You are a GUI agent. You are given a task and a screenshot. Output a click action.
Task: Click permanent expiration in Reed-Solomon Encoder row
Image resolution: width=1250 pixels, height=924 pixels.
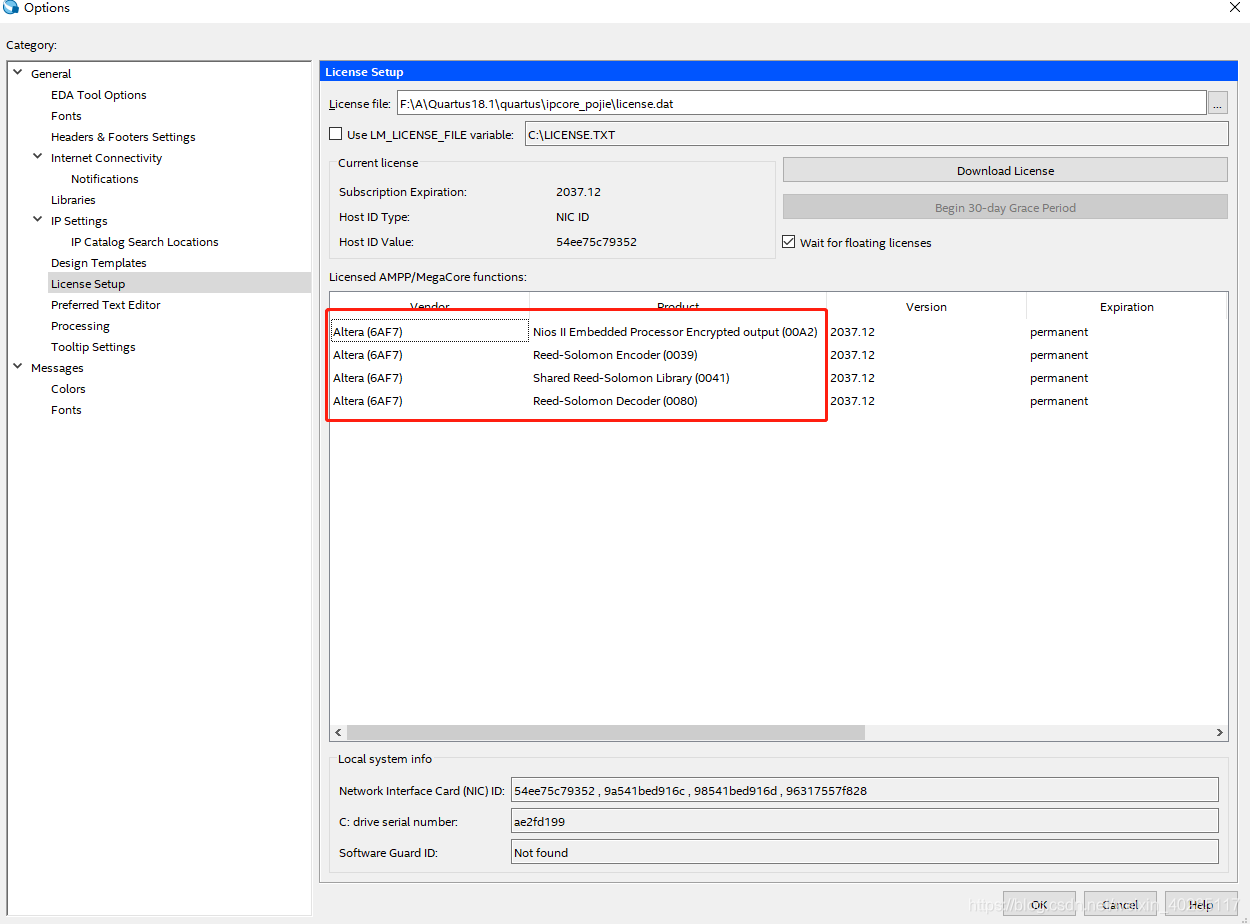1059,355
